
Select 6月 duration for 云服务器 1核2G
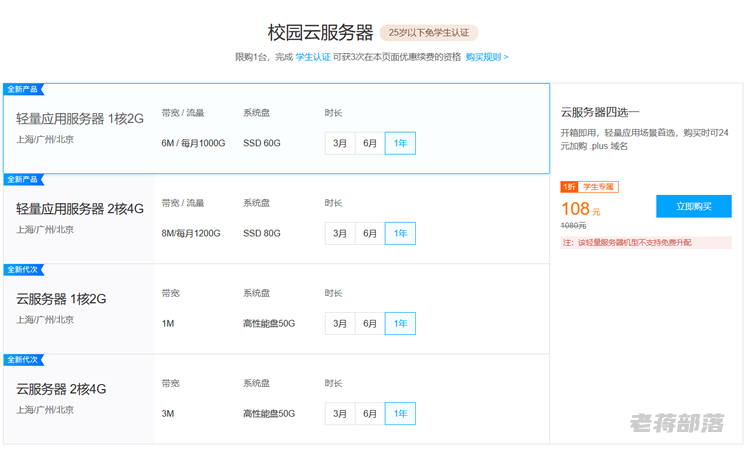370,324
